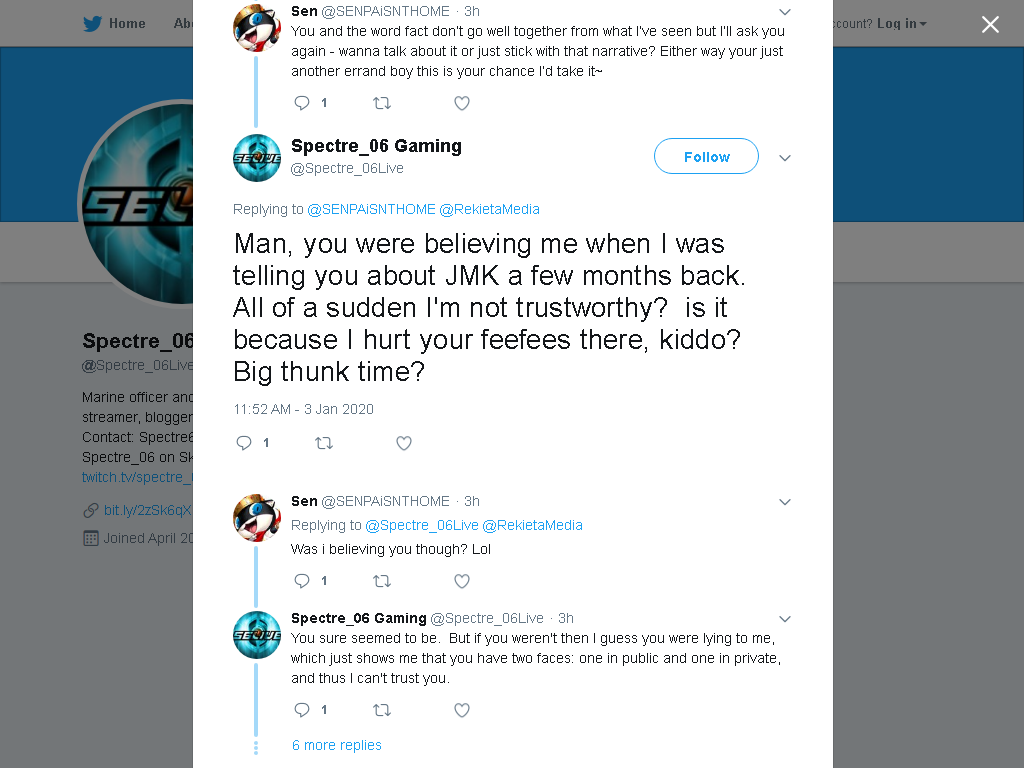The image size is (1024, 768).
Task: Show 6 more replies
Action: coord(336,745)
